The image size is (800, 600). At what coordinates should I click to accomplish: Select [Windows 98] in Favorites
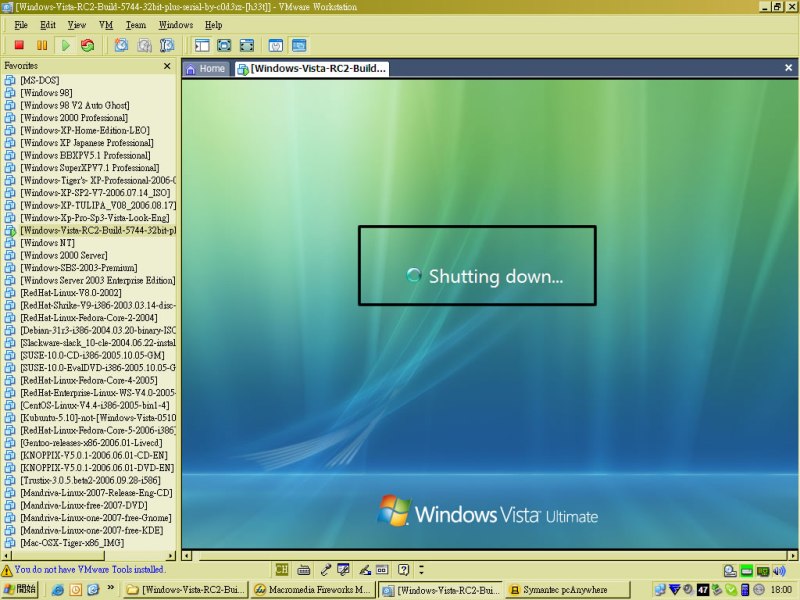click(46, 93)
